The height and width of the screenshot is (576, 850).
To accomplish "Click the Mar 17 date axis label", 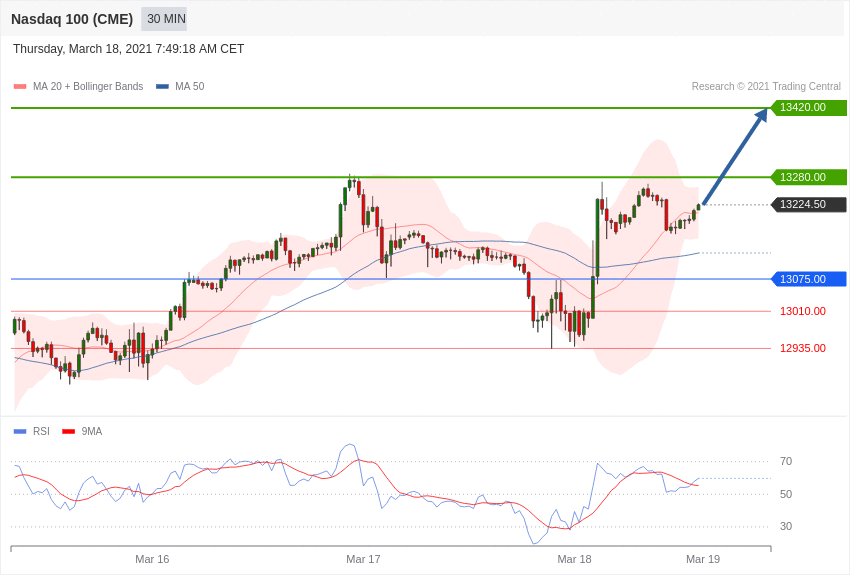I will [363, 559].
